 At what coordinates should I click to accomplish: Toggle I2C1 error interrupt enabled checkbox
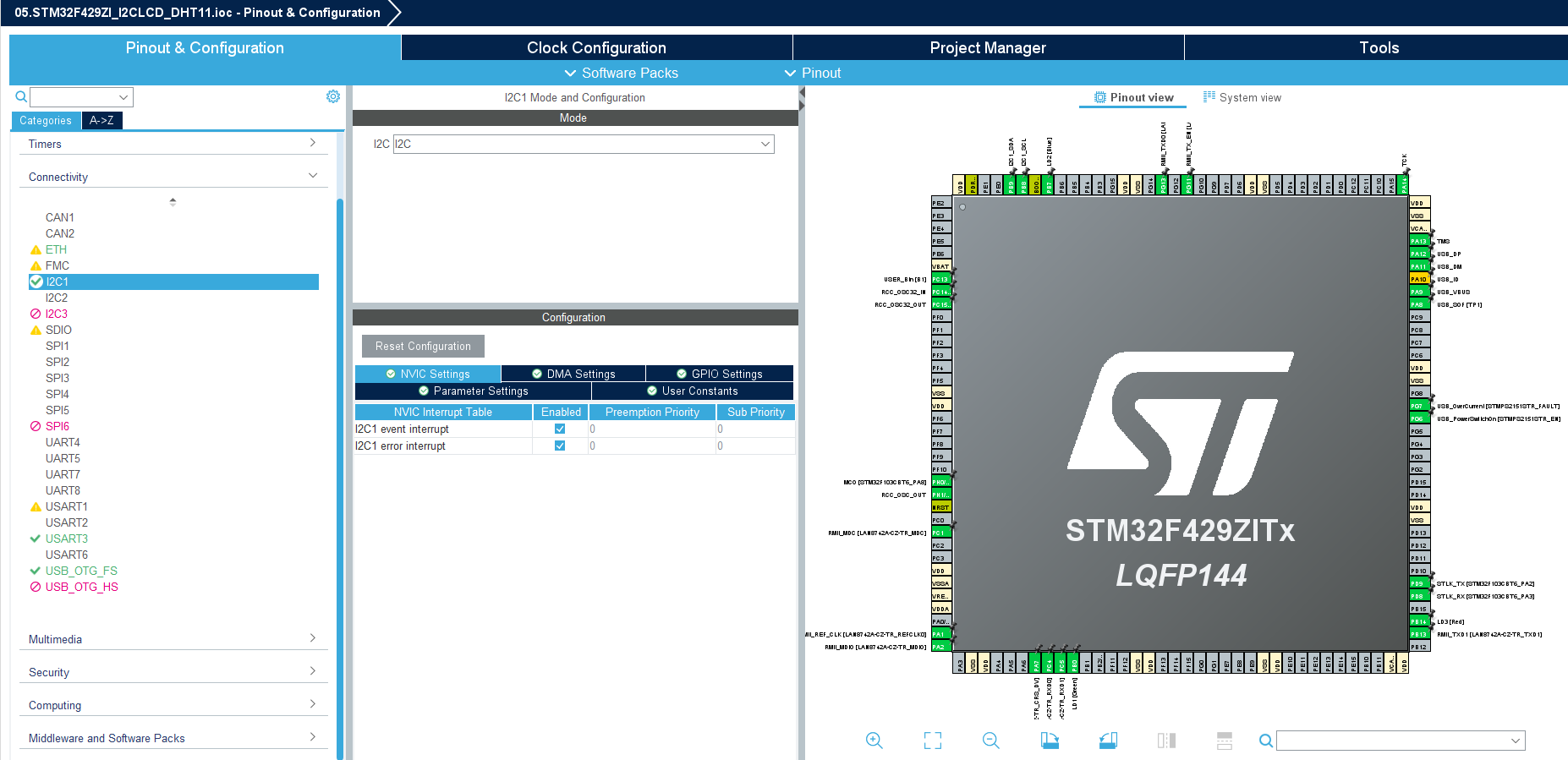coord(560,446)
